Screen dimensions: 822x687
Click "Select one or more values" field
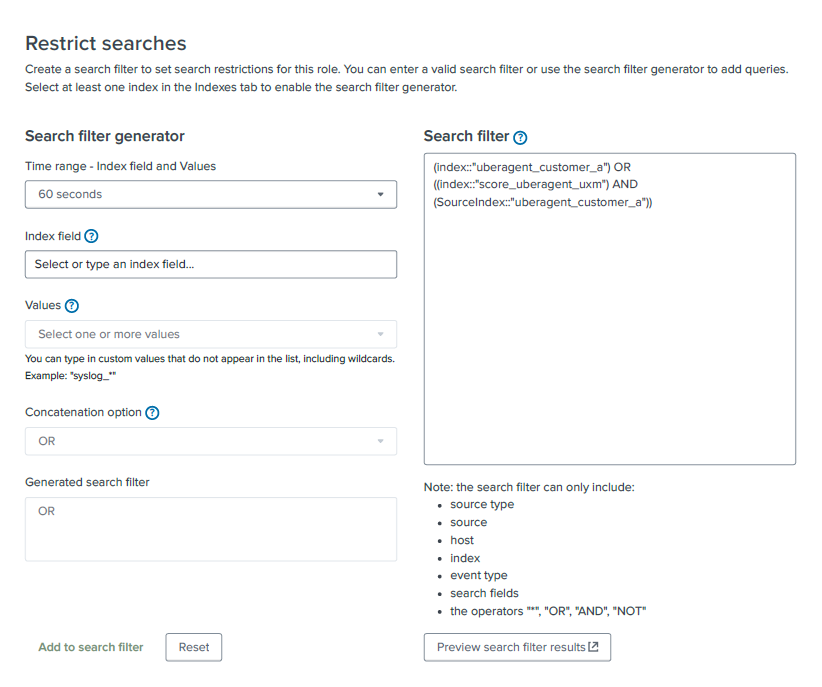[200, 334]
